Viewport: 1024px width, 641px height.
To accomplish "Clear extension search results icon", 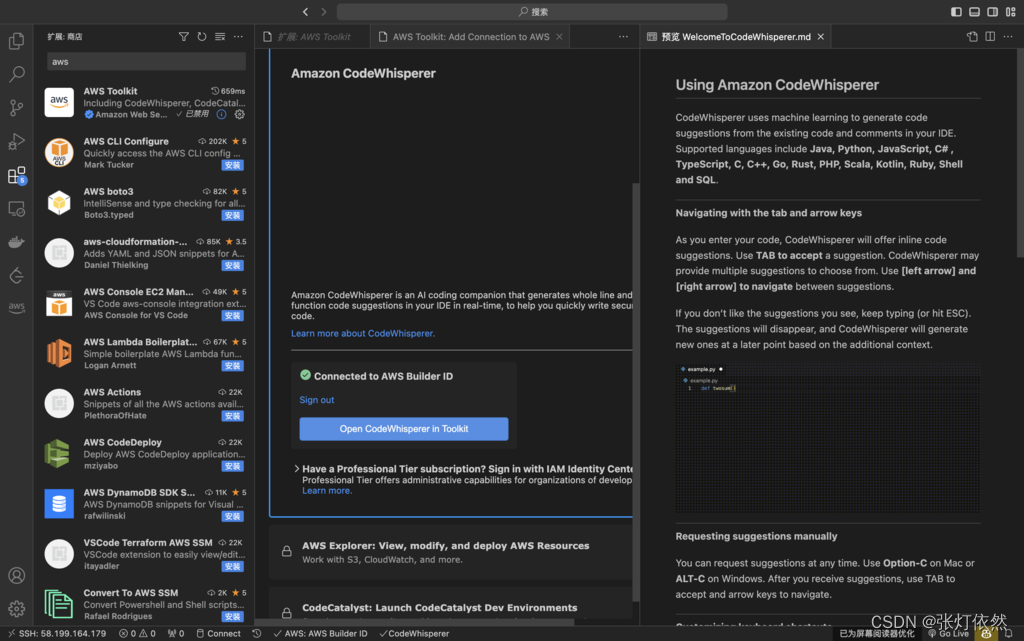I will [x=220, y=37].
